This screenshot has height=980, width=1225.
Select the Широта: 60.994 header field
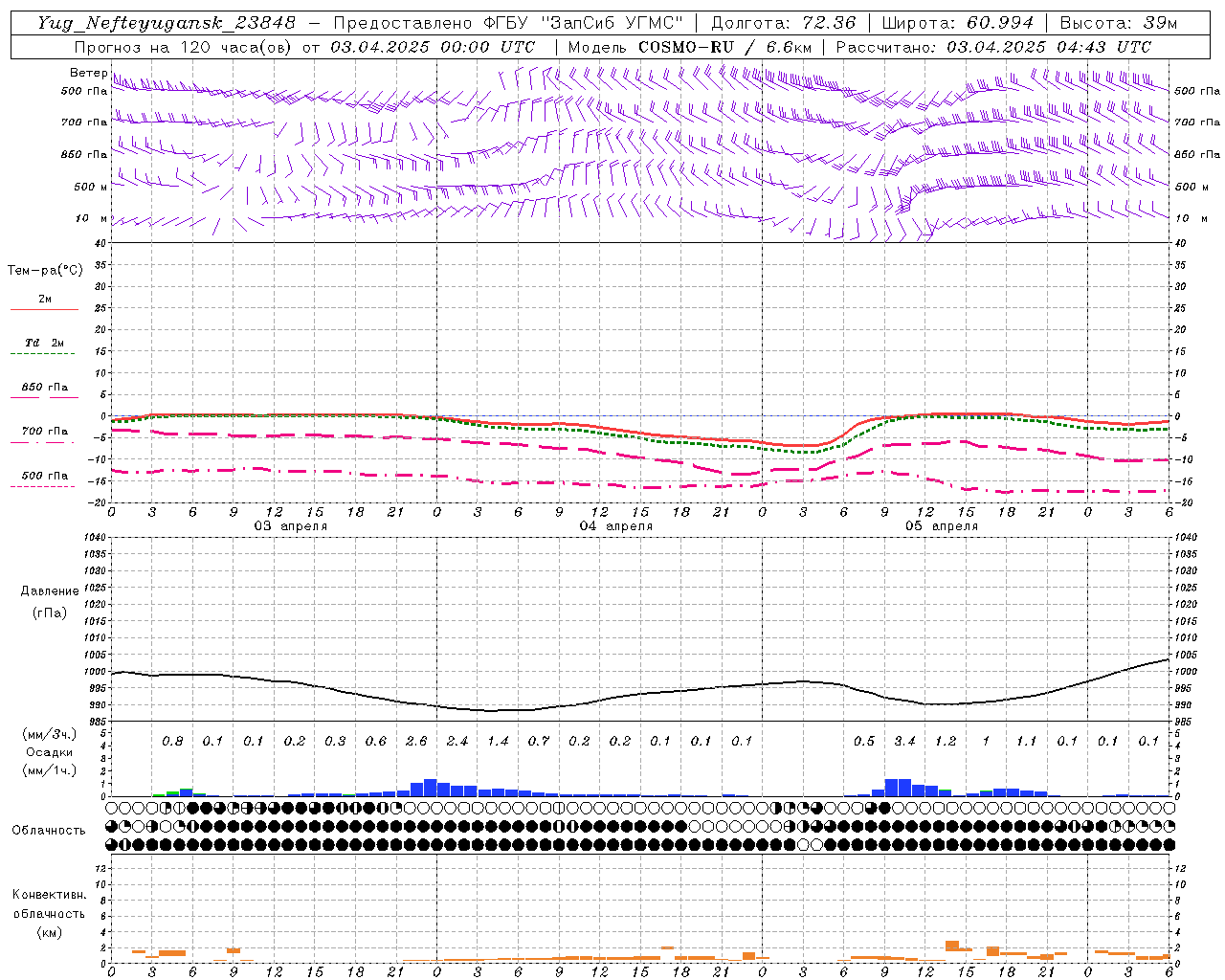click(958, 23)
